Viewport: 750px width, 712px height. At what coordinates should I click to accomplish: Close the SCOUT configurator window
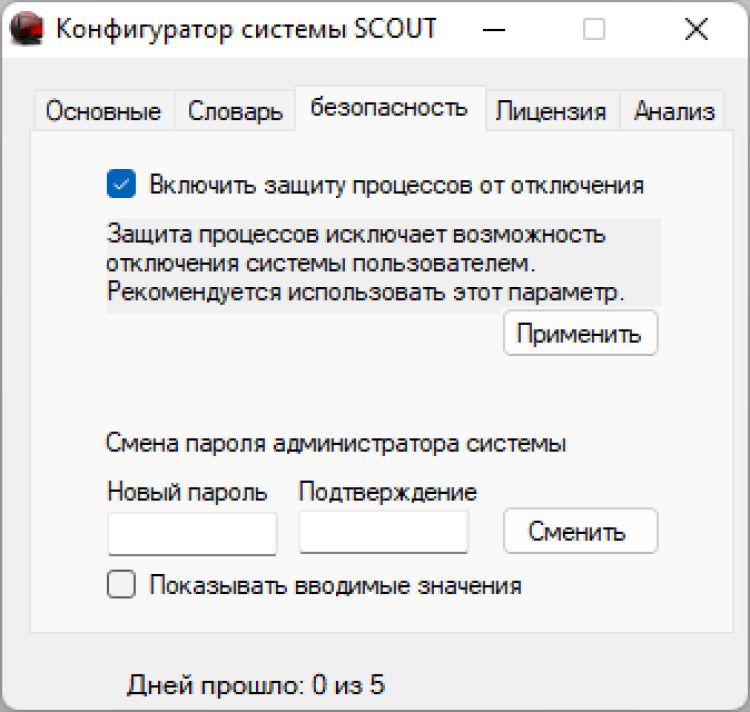(696, 30)
